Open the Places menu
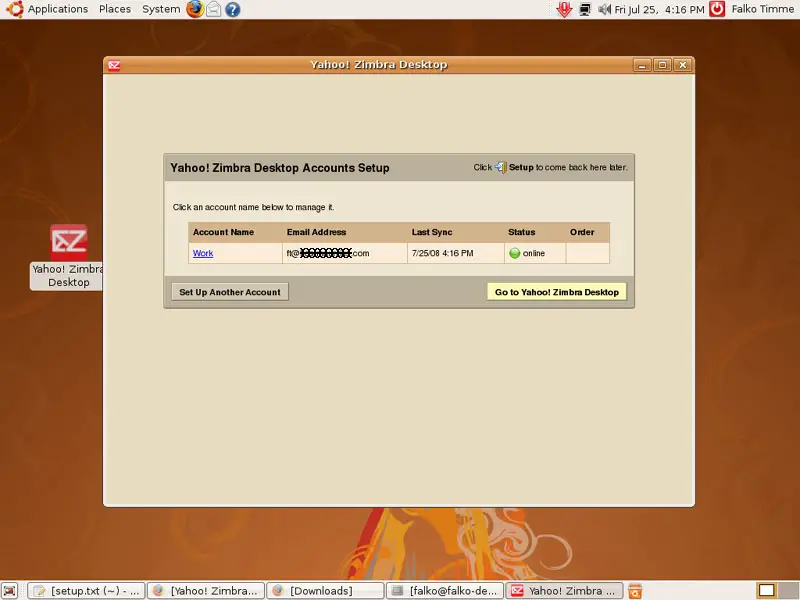The image size is (800, 600). point(115,9)
